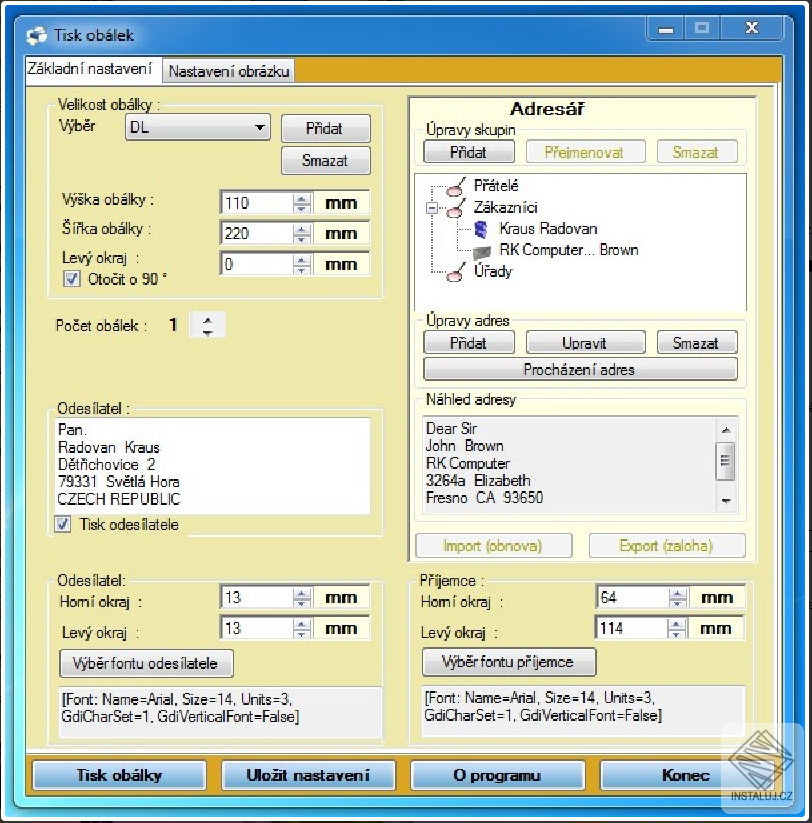
Task: Increase Počet obálek count
Action: (x=207, y=320)
